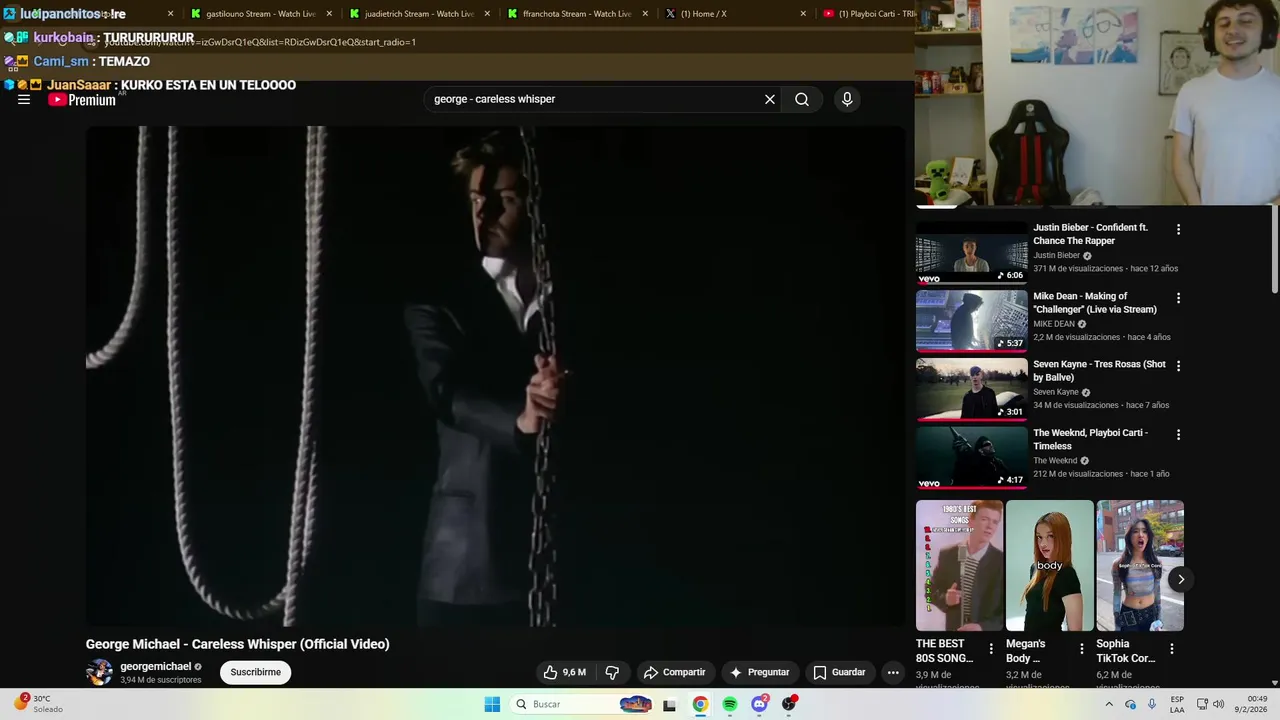Subscribe with the Suscribirme button
Viewport: 1280px width, 720px height.
point(256,672)
